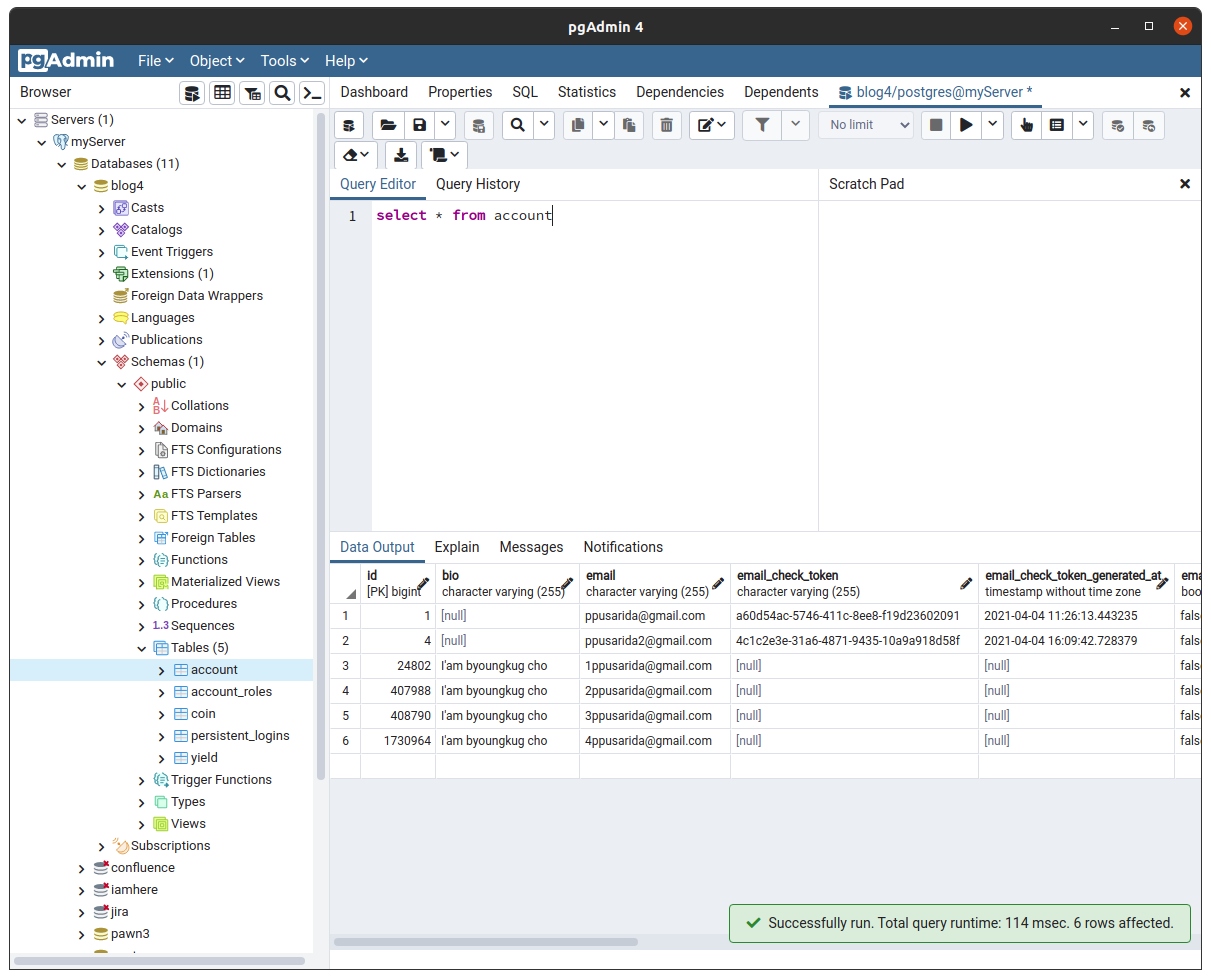Click the Paste rows icon
The height and width of the screenshot is (979, 1211).
coord(629,125)
